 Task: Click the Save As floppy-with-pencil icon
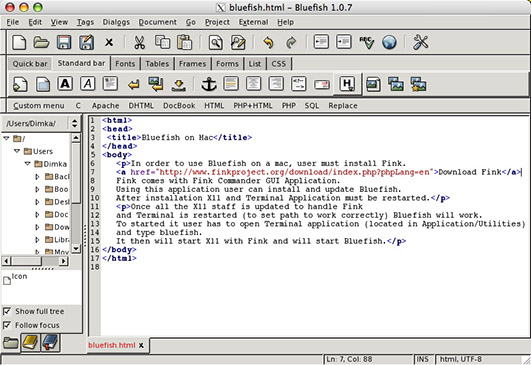86,43
